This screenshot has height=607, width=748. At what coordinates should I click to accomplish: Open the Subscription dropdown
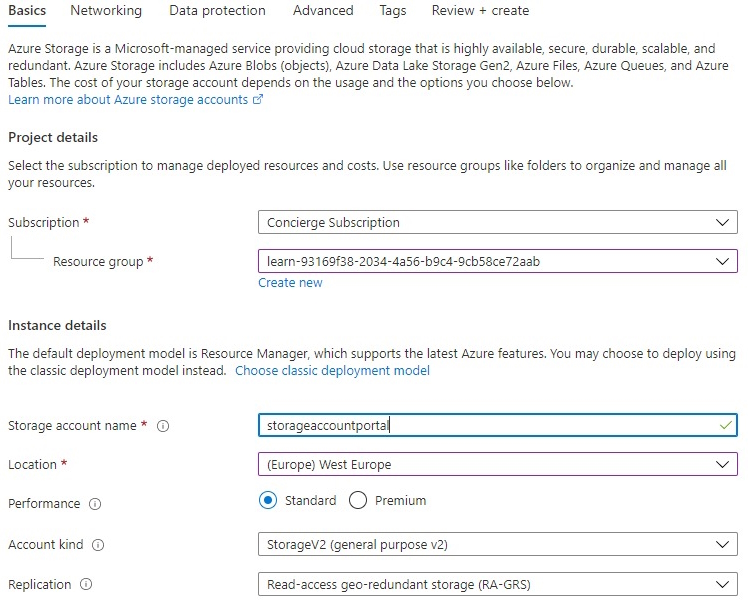pos(497,223)
